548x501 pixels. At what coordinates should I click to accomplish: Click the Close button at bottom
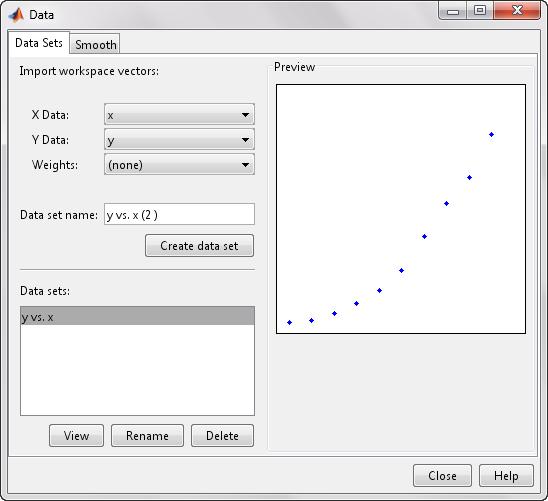point(442,475)
